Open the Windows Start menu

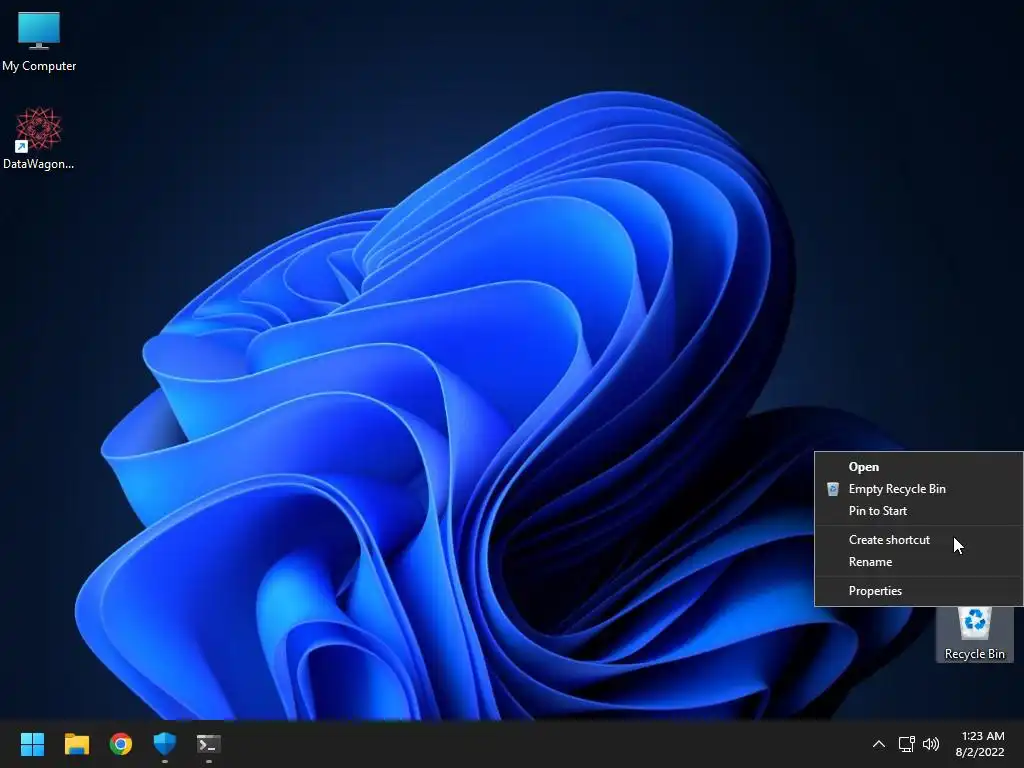32,744
